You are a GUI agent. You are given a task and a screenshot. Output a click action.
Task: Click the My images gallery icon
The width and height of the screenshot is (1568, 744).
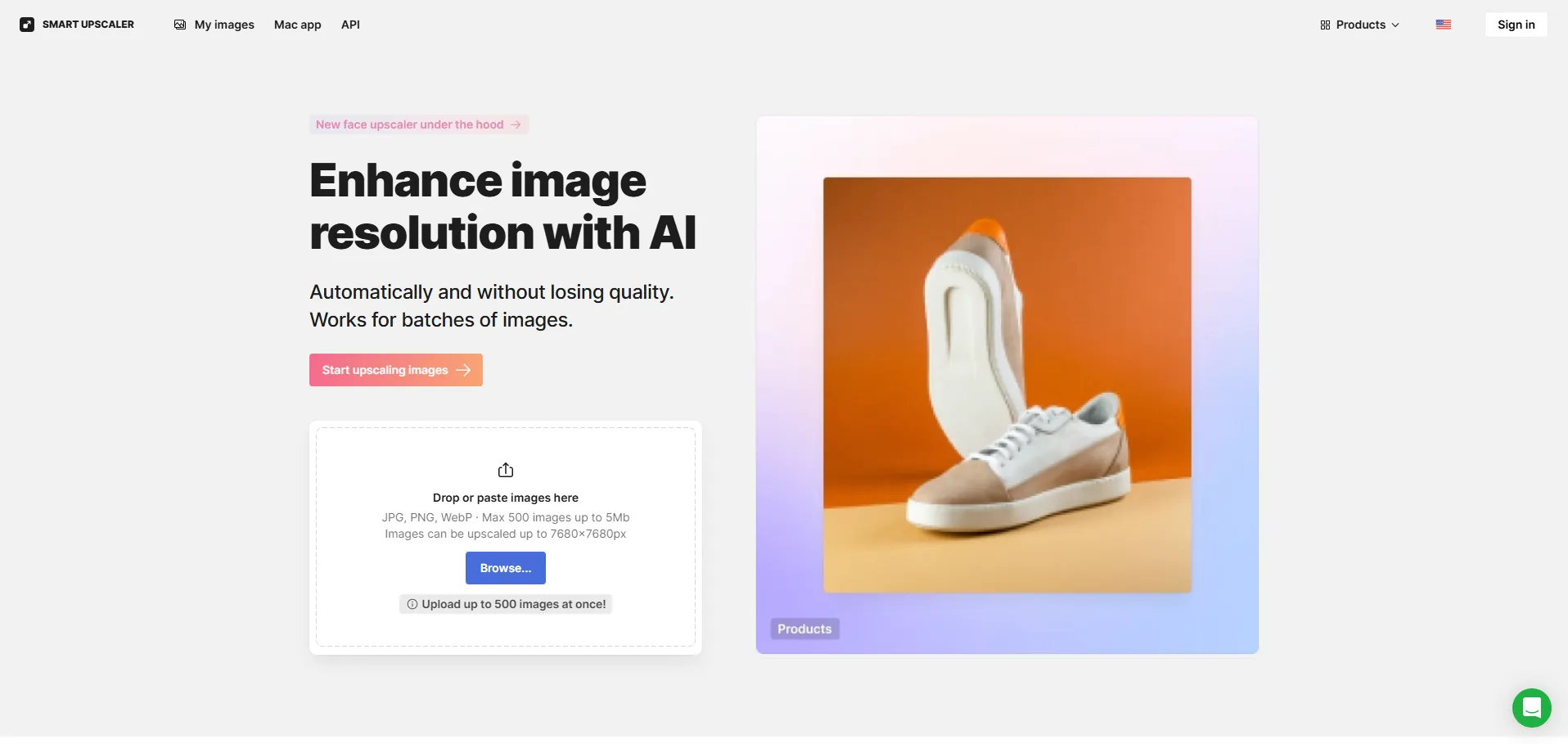[180, 25]
